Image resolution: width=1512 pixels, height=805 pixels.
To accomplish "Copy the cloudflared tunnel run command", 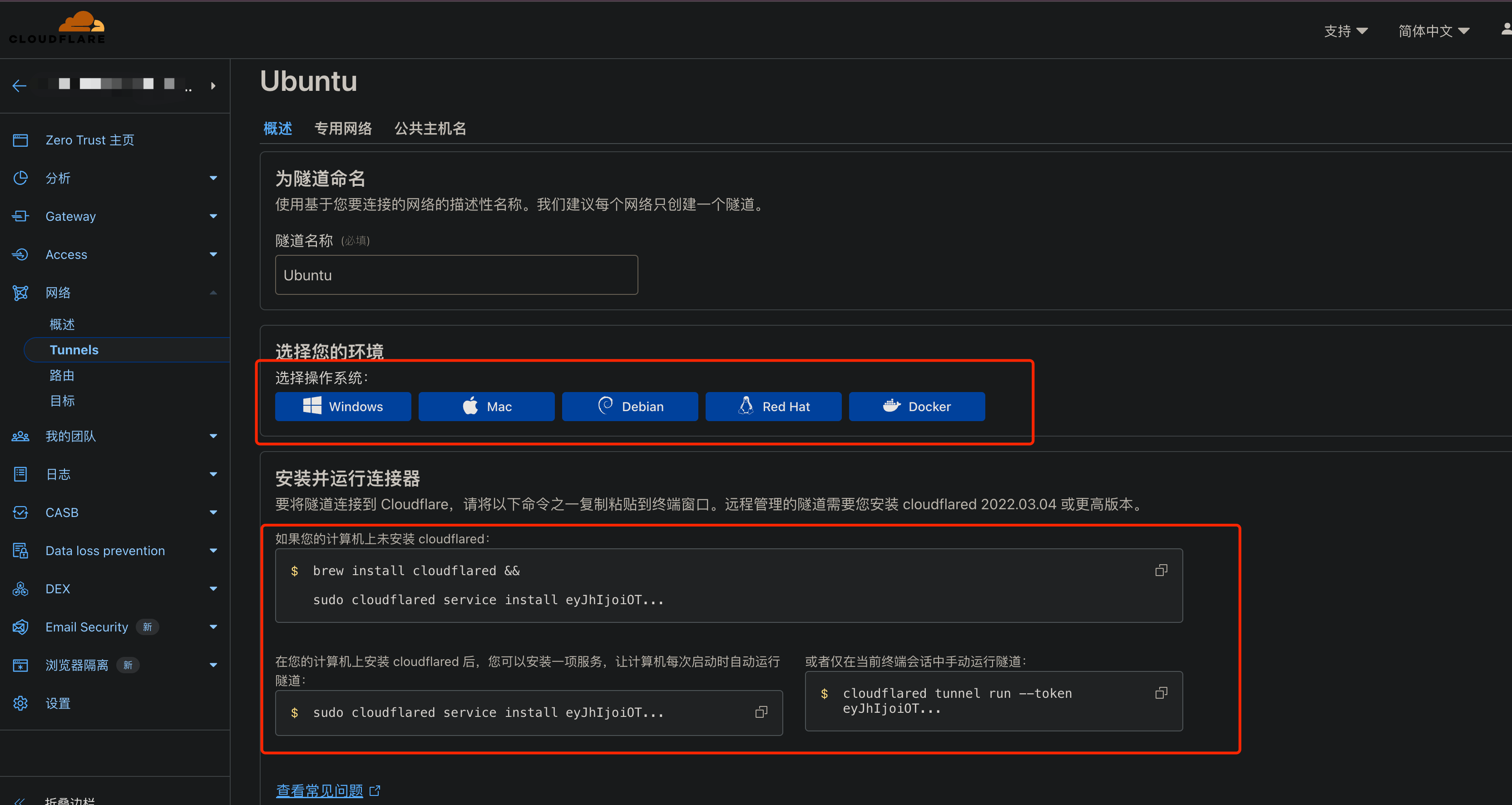I will pyautogui.click(x=1161, y=693).
